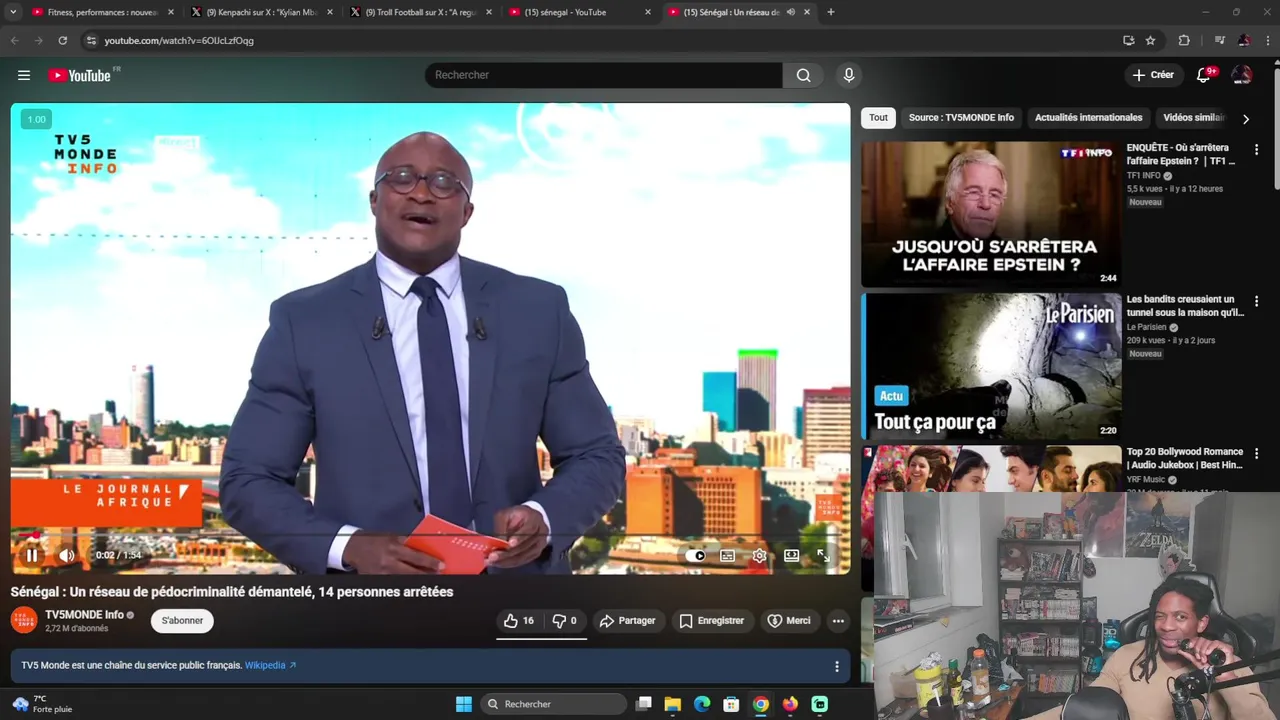Click the Windows taskbar Rechercher box
This screenshot has width=1280, height=720.
click(554, 704)
